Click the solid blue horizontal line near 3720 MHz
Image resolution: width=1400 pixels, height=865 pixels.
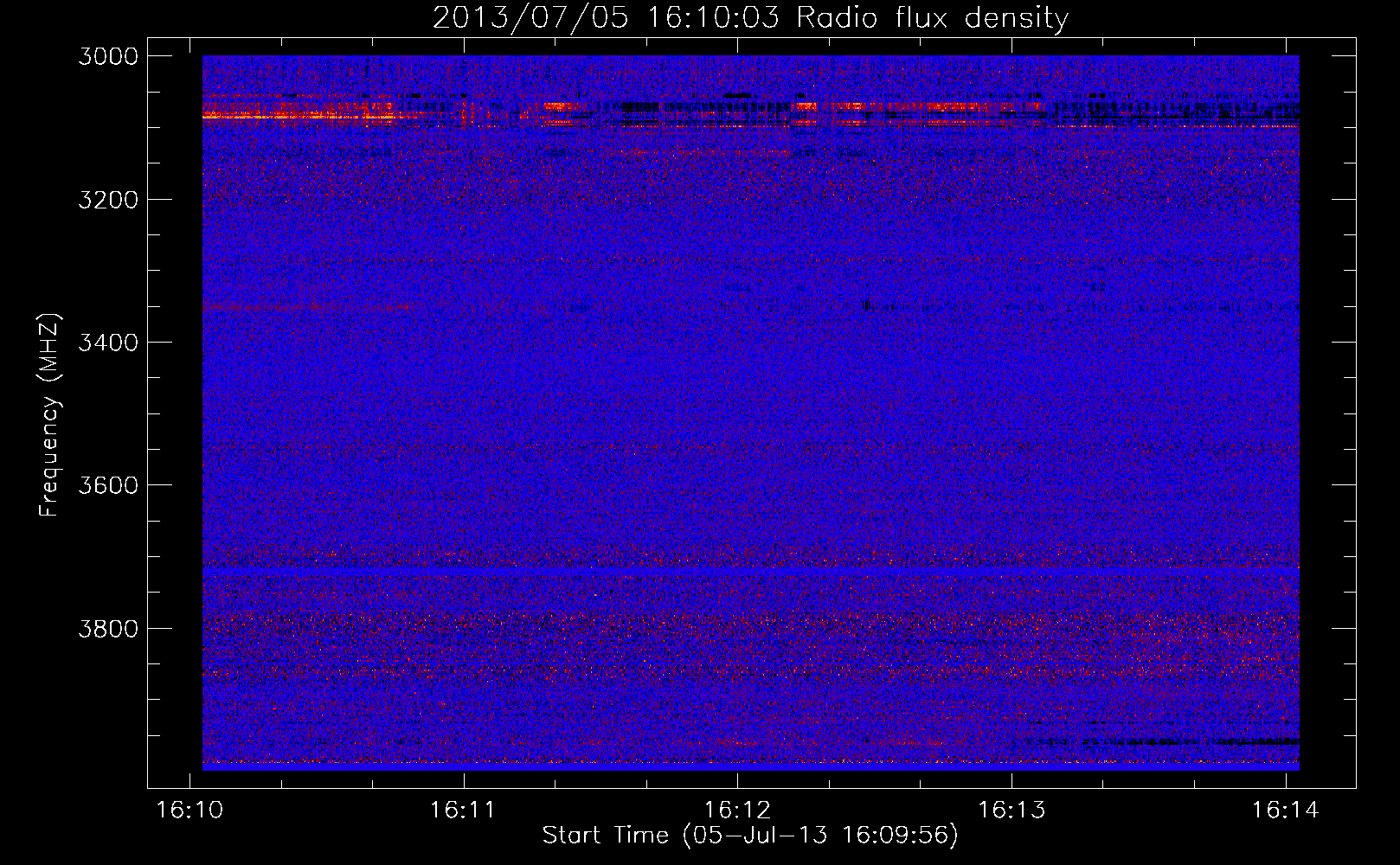[750, 573]
